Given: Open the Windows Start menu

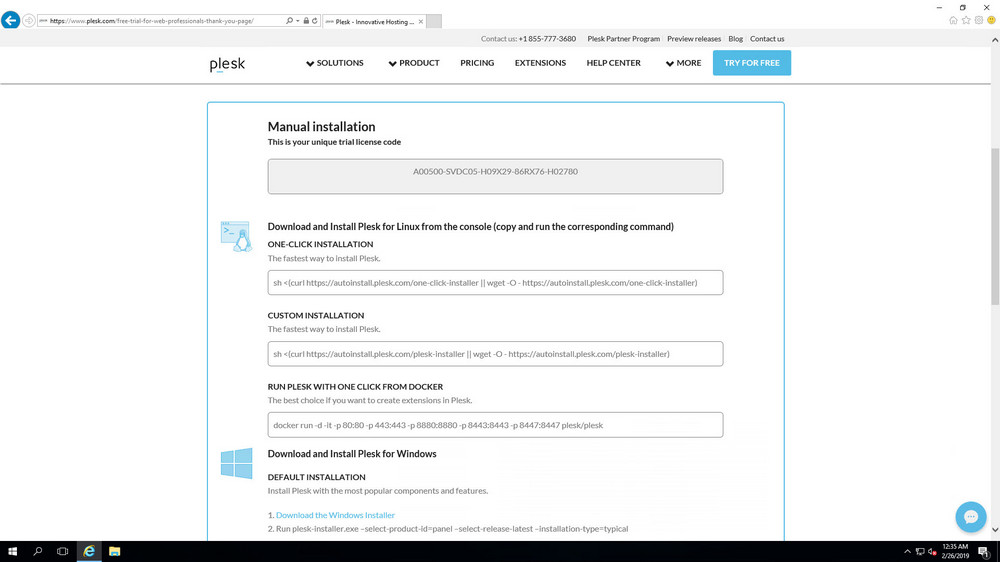Looking at the screenshot, I should coord(12,551).
